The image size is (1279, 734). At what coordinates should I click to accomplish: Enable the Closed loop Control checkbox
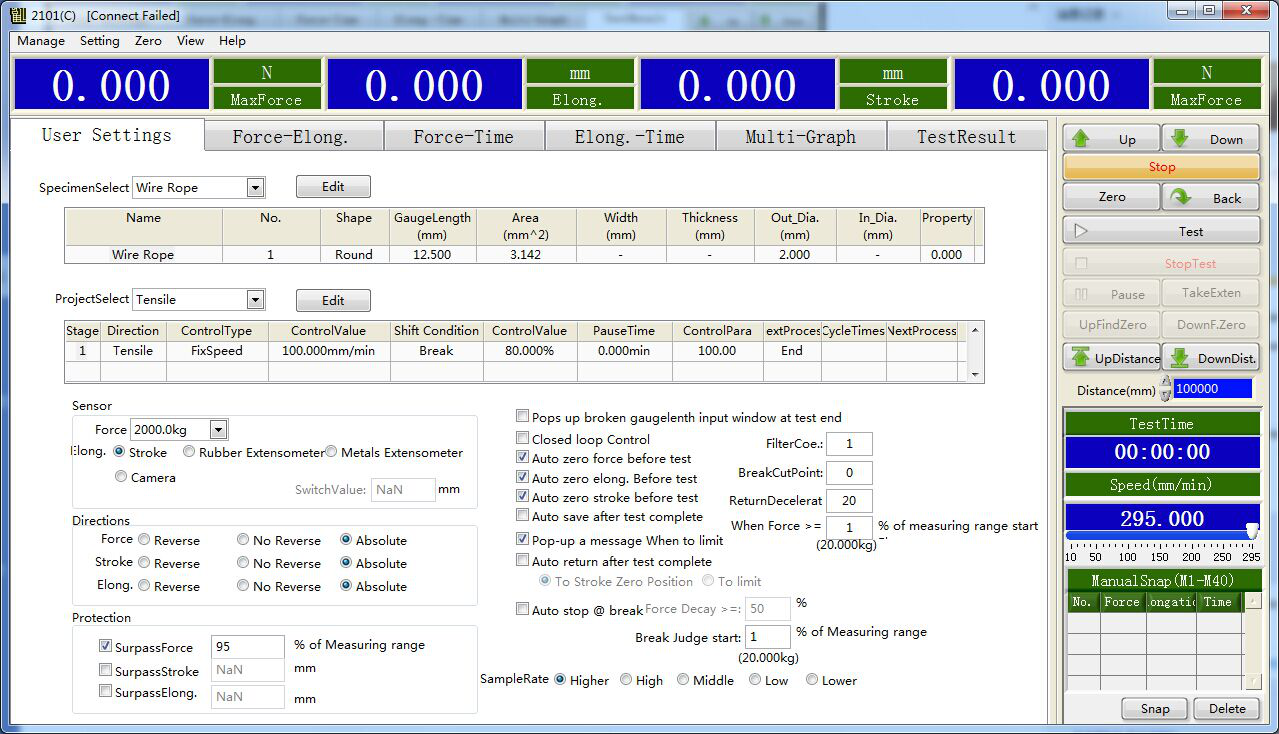pyautogui.click(x=523, y=438)
